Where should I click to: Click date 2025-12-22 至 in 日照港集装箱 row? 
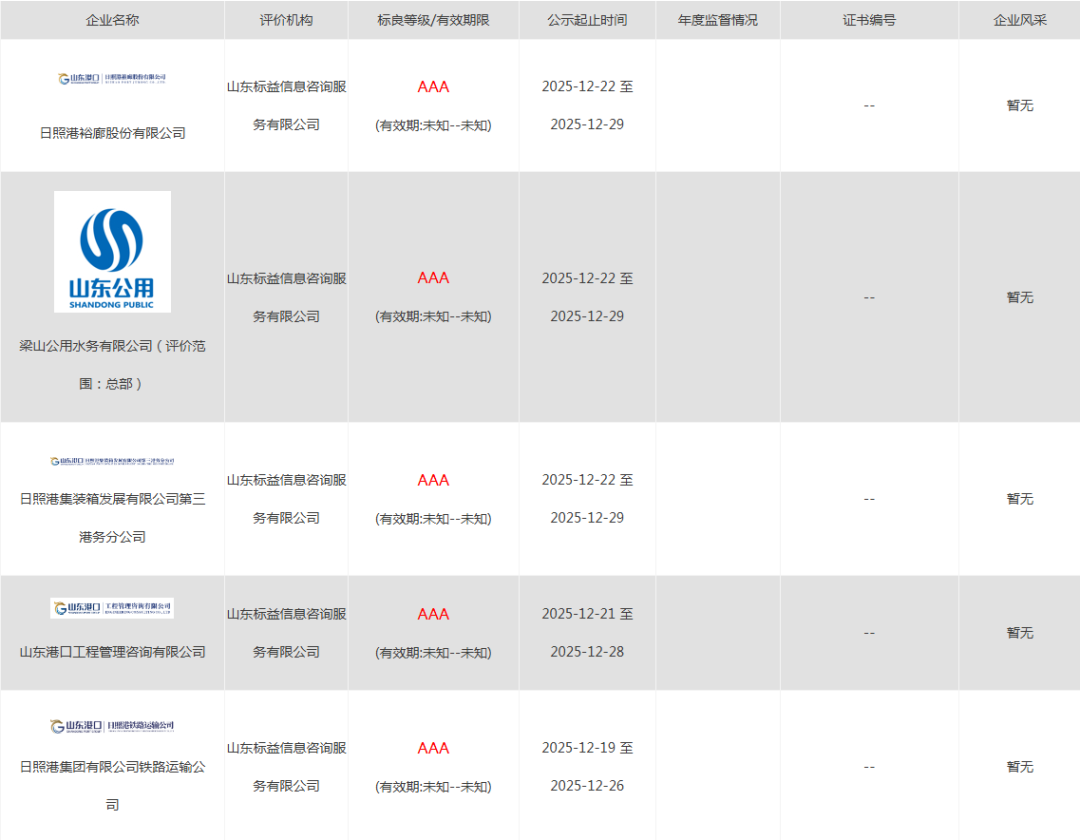pyautogui.click(x=588, y=480)
